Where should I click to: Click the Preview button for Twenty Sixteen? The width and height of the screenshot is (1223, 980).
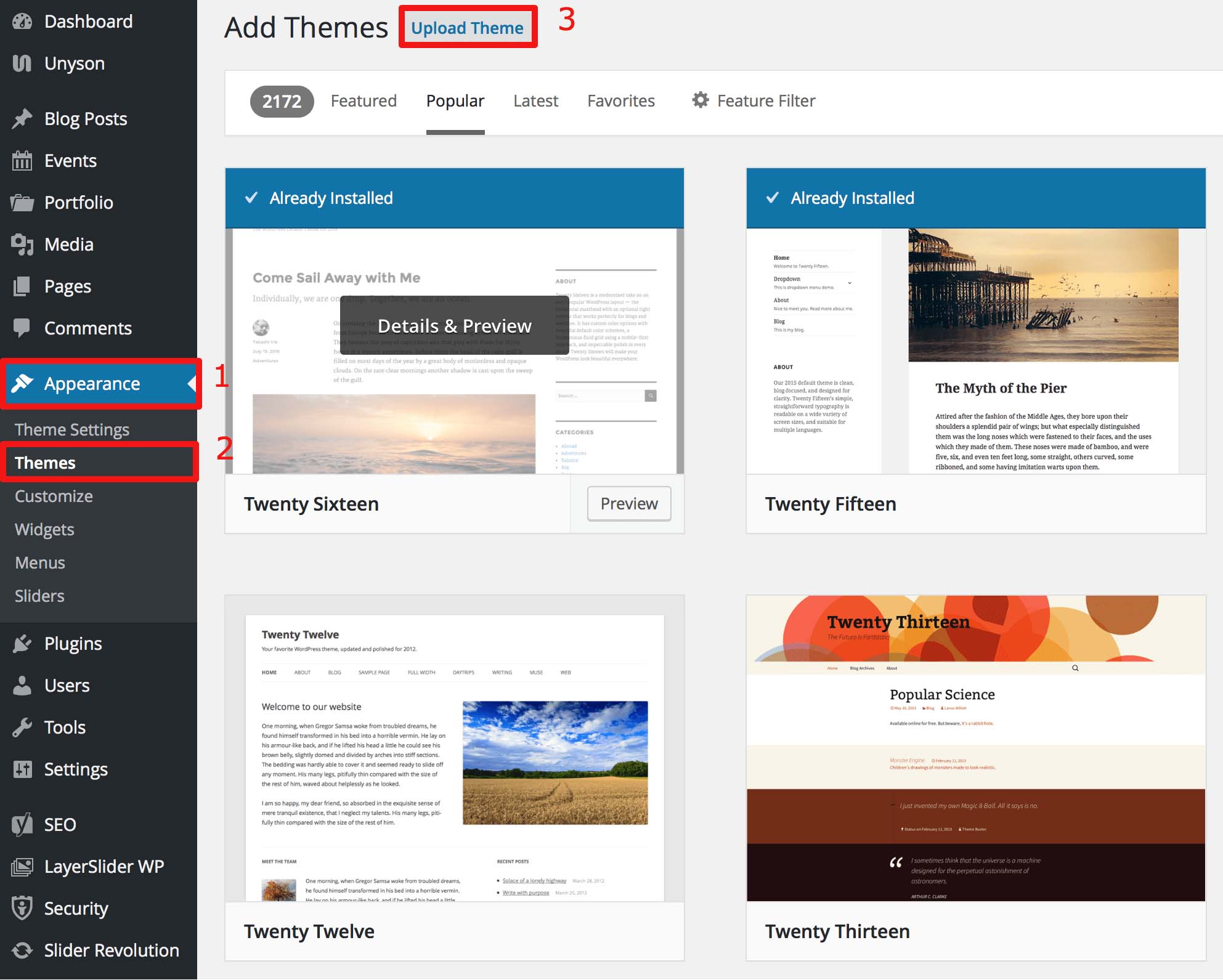pyautogui.click(x=629, y=503)
